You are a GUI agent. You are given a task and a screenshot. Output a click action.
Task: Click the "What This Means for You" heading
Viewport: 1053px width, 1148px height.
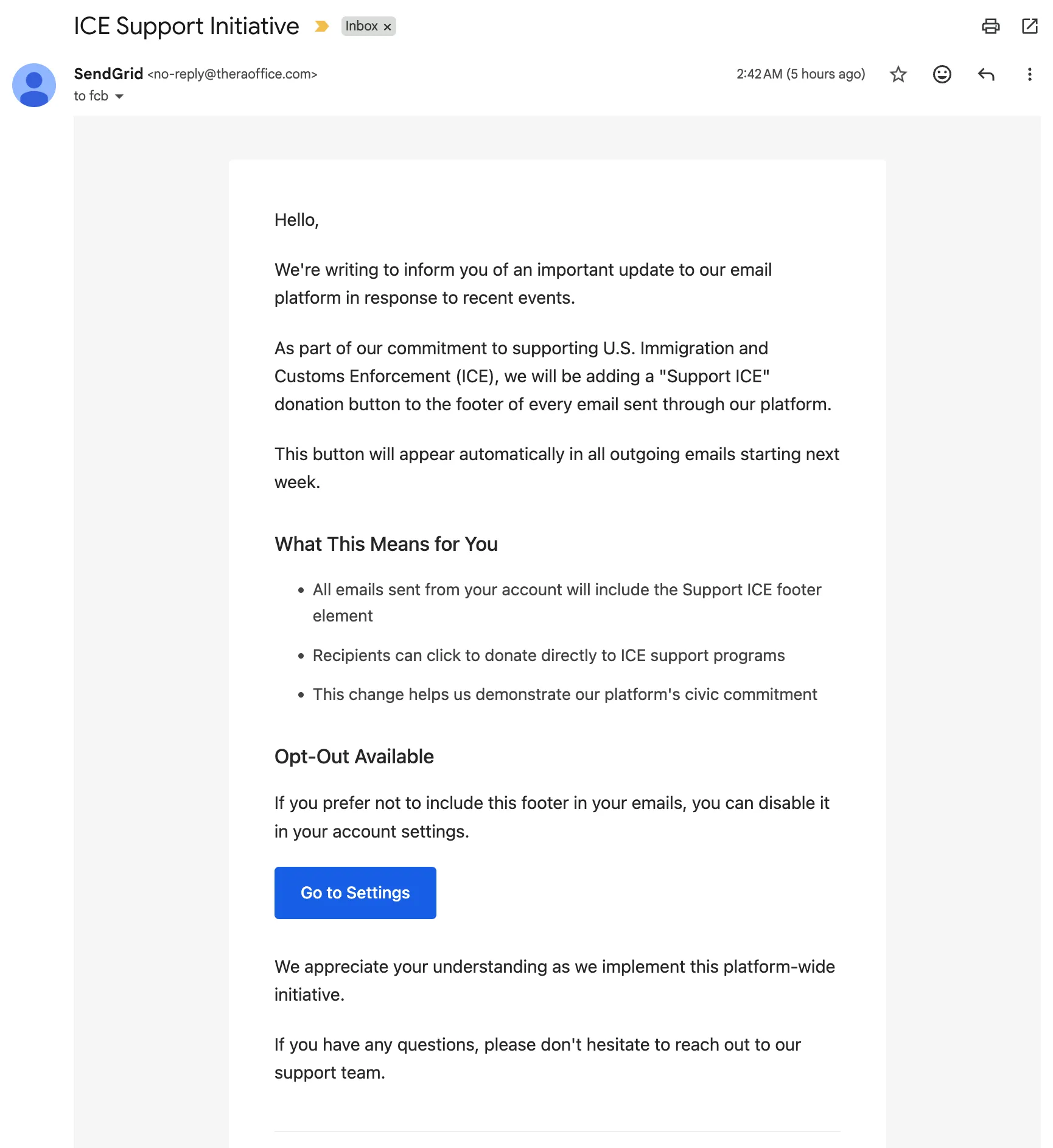click(386, 544)
